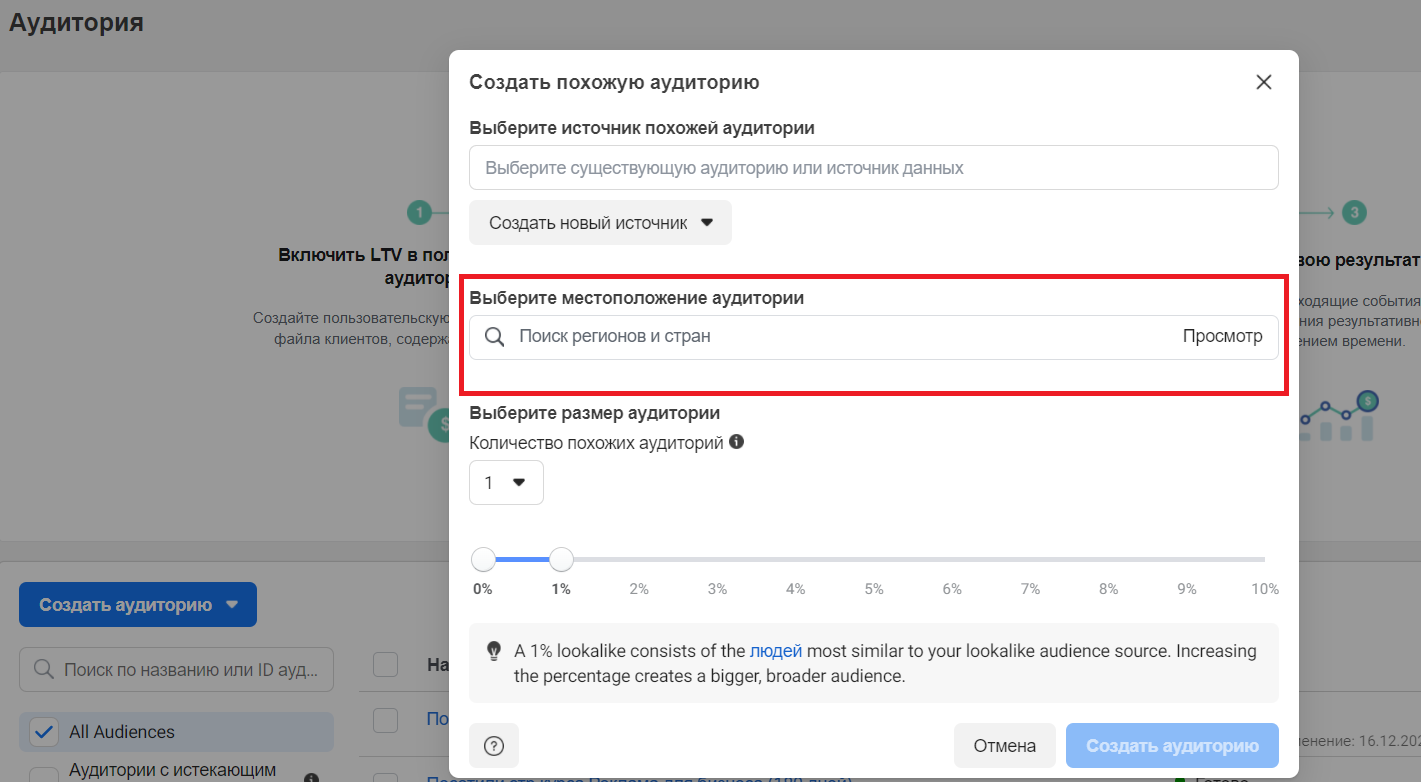Open the question mark help button
Viewport: 1421px width, 782px height.
pos(494,745)
